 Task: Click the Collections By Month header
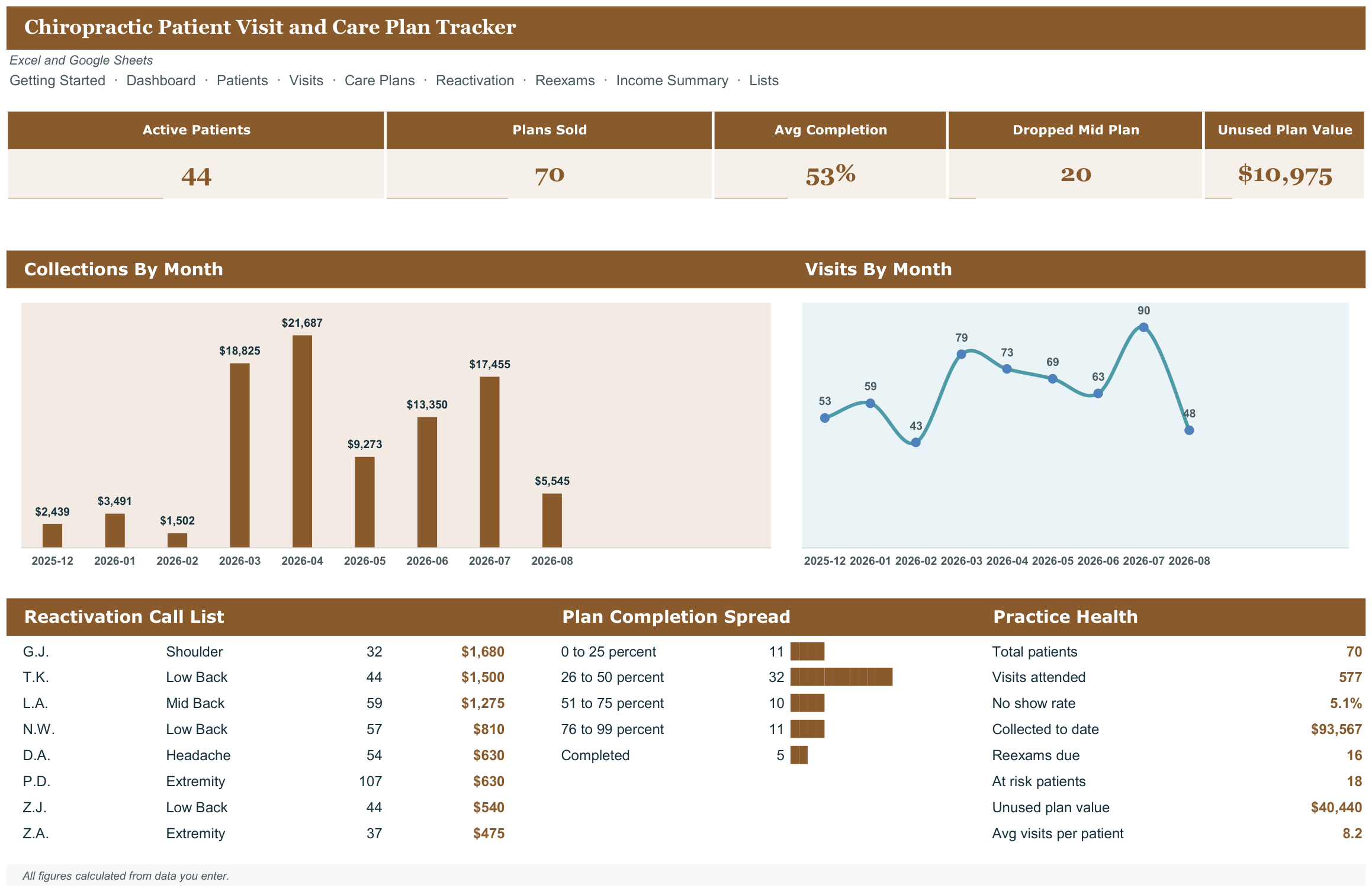[124, 269]
